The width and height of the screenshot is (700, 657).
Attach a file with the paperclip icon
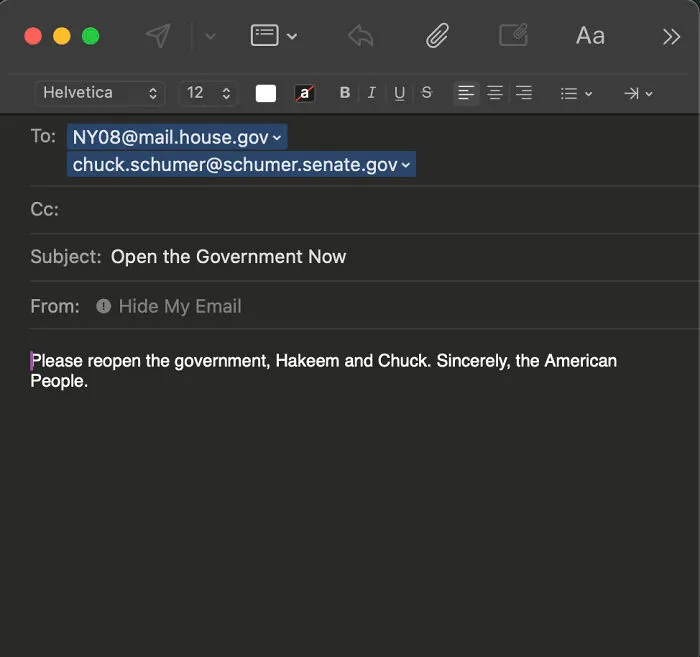point(437,36)
